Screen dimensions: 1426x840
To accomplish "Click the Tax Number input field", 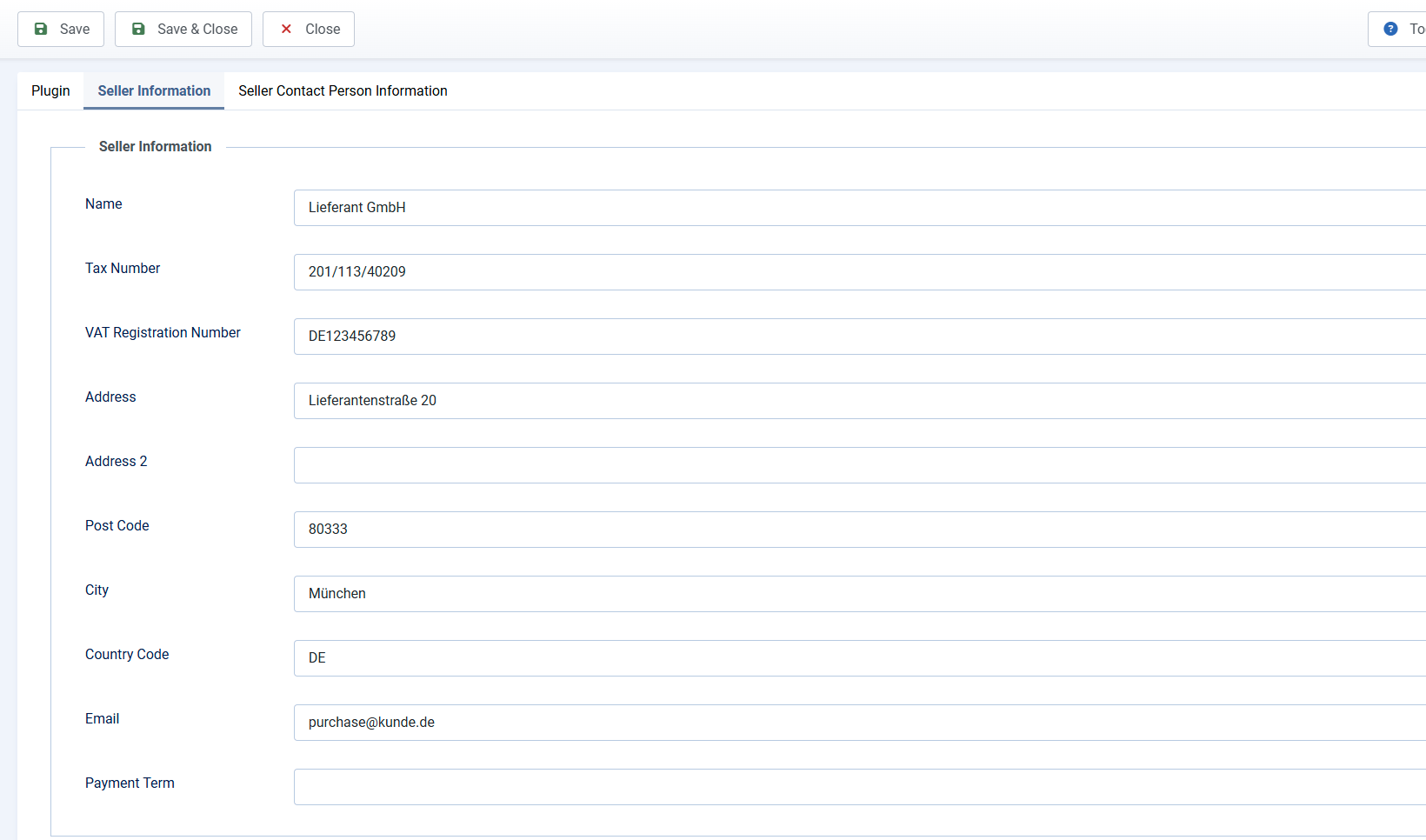I will [860, 272].
